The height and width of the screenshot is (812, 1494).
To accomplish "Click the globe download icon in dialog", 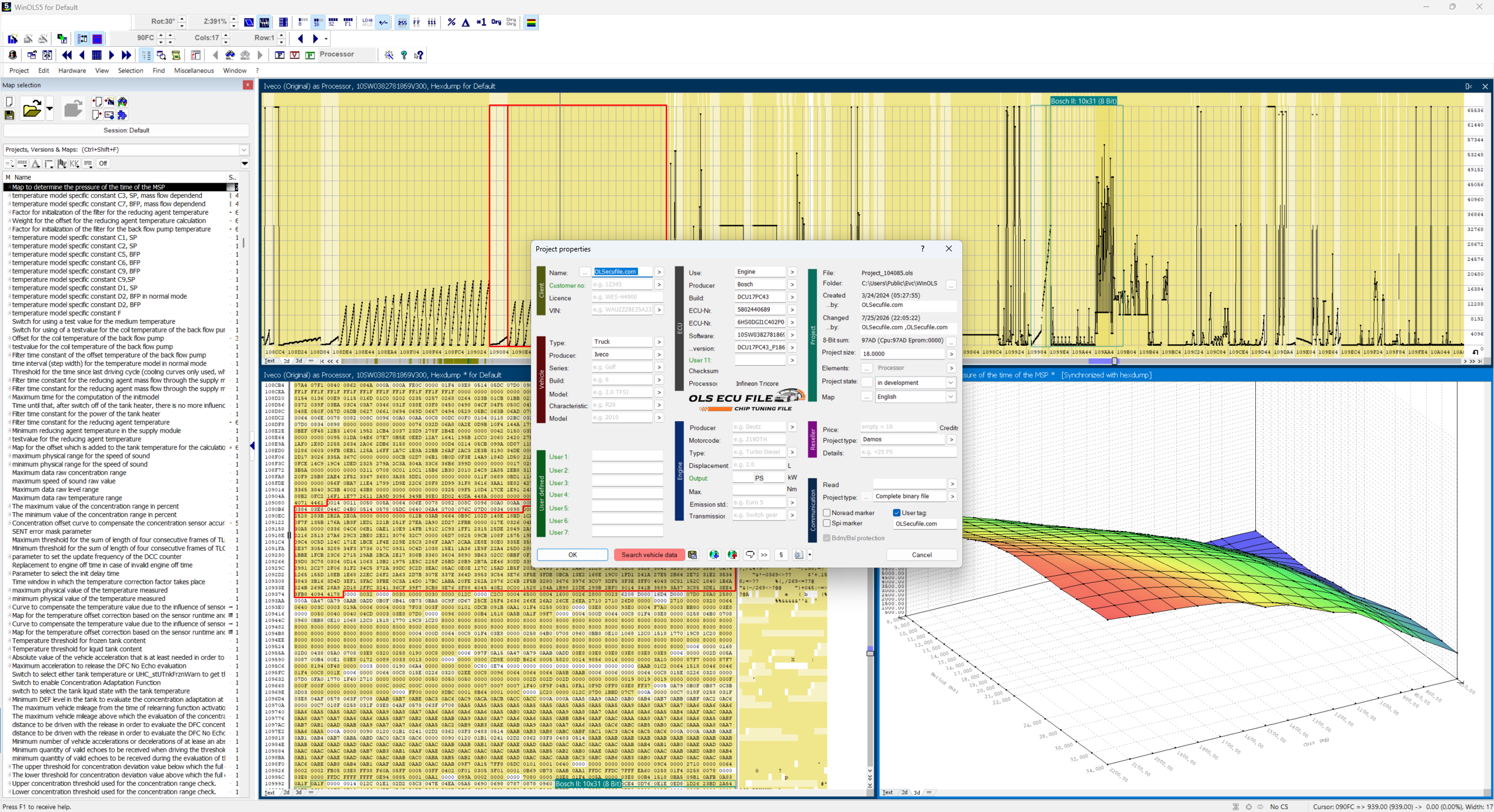I will pos(714,555).
